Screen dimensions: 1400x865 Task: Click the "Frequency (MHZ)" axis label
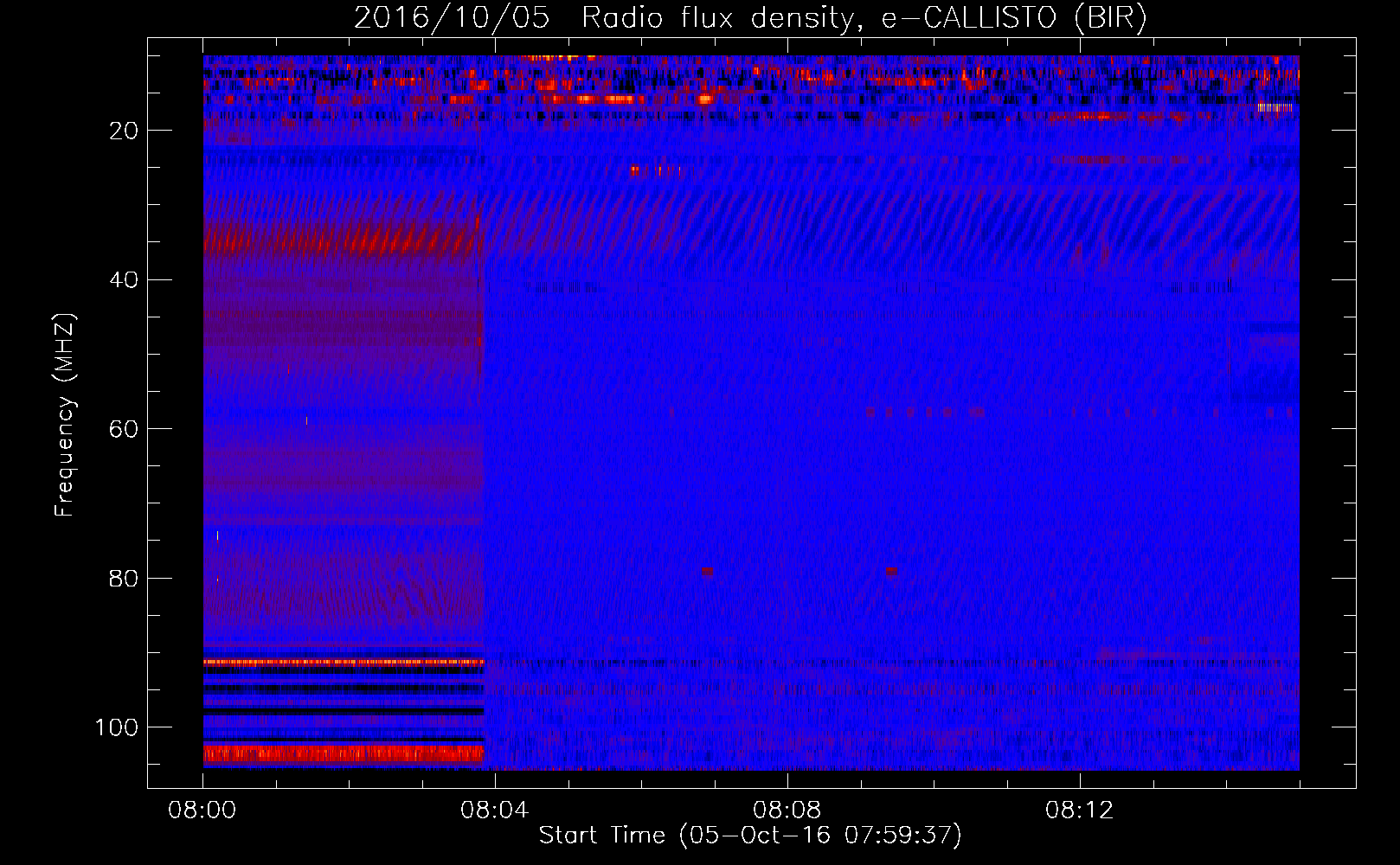[x=65, y=415]
